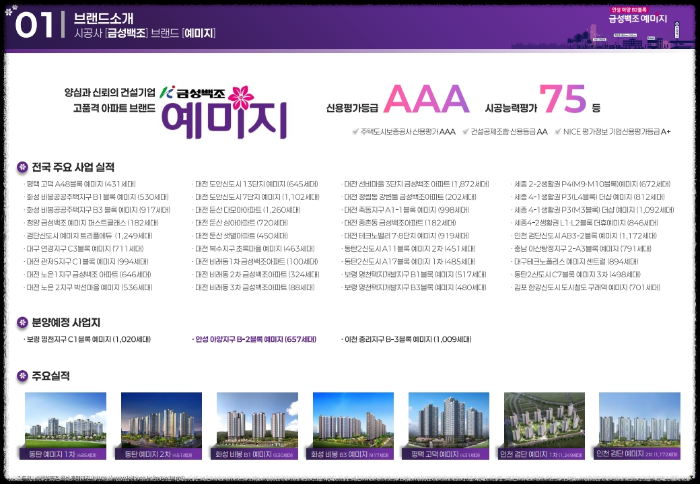This screenshot has height=484, width=700.
Task: Click 대전 관저5지구 C1블록 예미지 row
Action: tap(86, 262)
